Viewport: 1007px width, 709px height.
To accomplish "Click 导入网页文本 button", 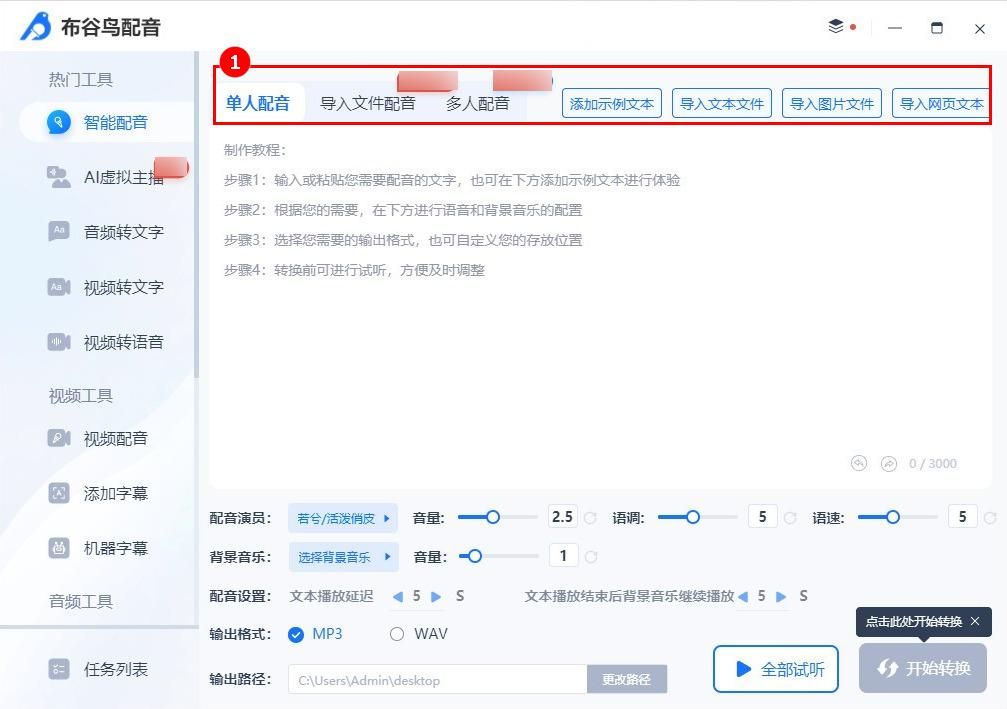I will (941, 103).
